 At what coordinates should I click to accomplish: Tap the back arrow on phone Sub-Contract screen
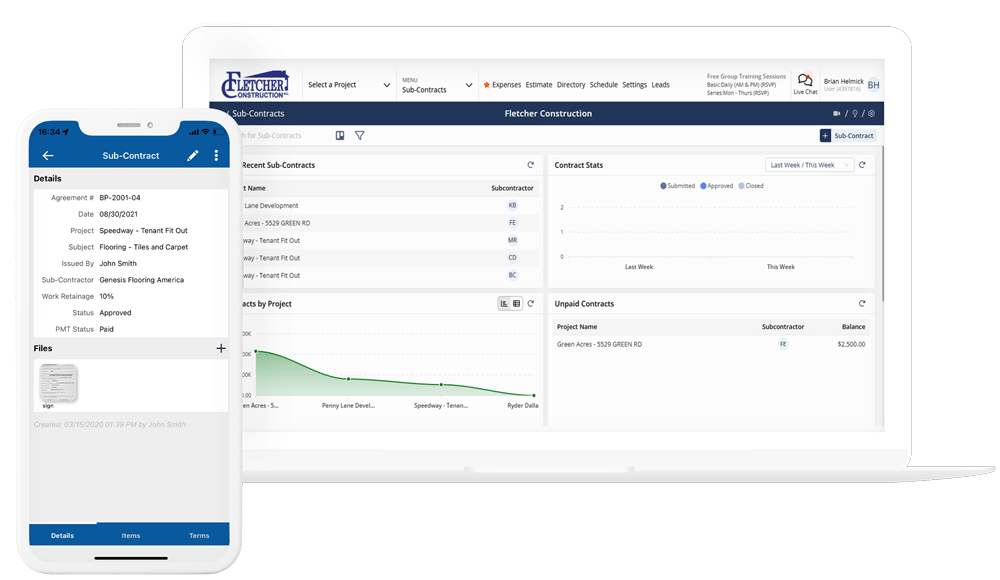(48, 156)
